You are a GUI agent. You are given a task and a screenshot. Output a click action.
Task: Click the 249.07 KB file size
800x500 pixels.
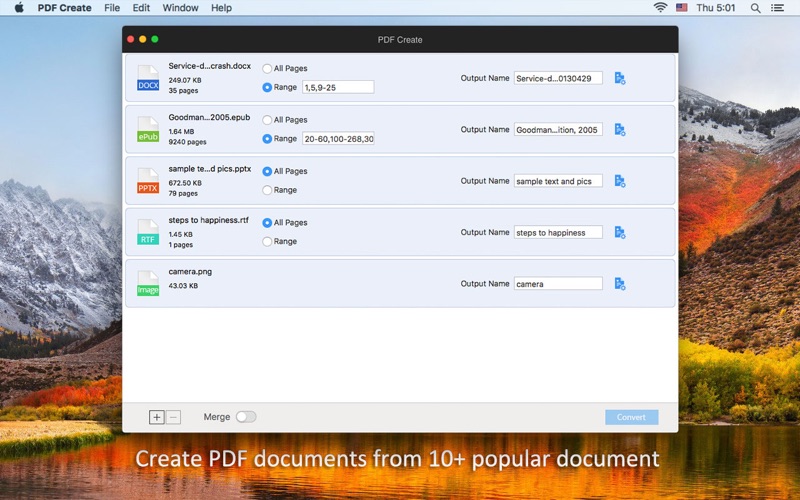click(x=185, y=80)
